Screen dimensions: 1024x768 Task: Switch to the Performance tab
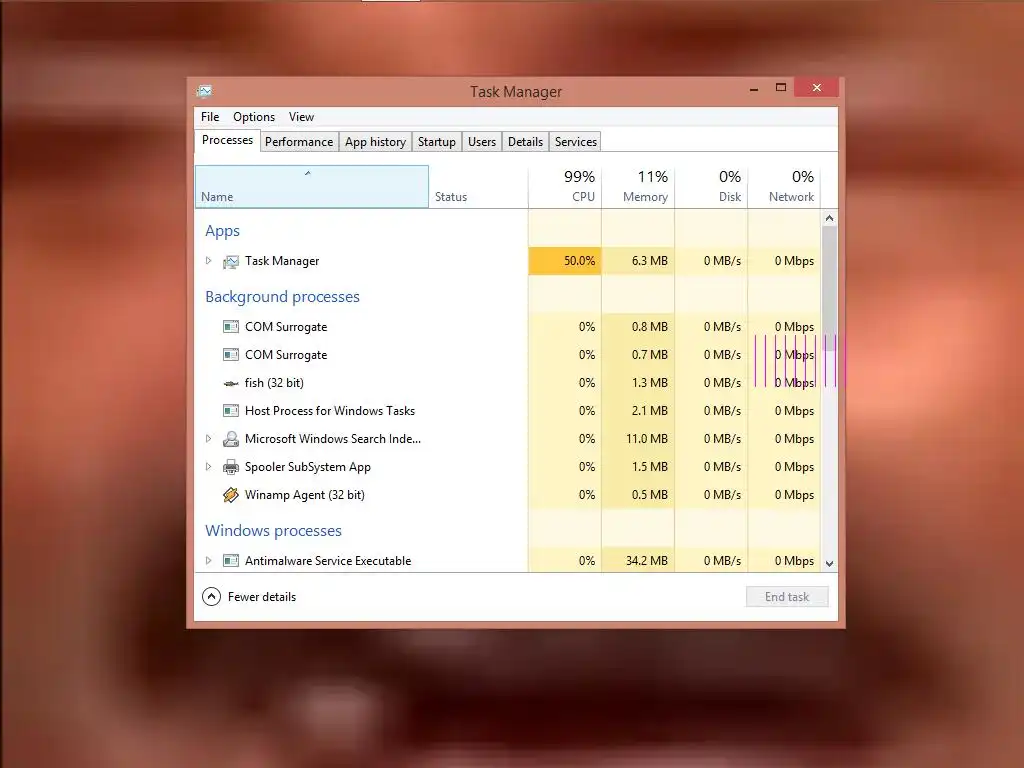click(x=299, y=142)
